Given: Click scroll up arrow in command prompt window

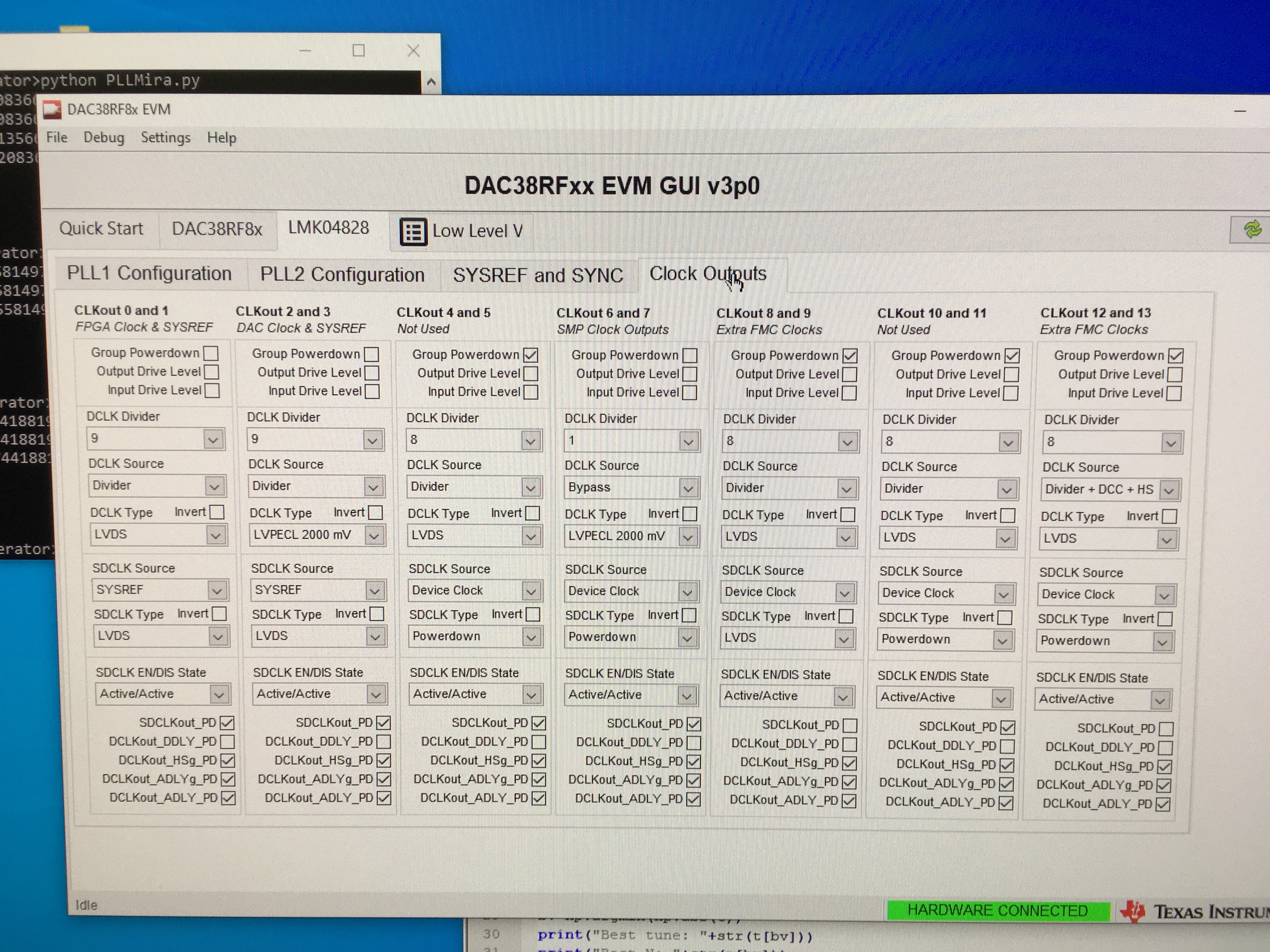Looking at the screenshot, I should (431, 82).
